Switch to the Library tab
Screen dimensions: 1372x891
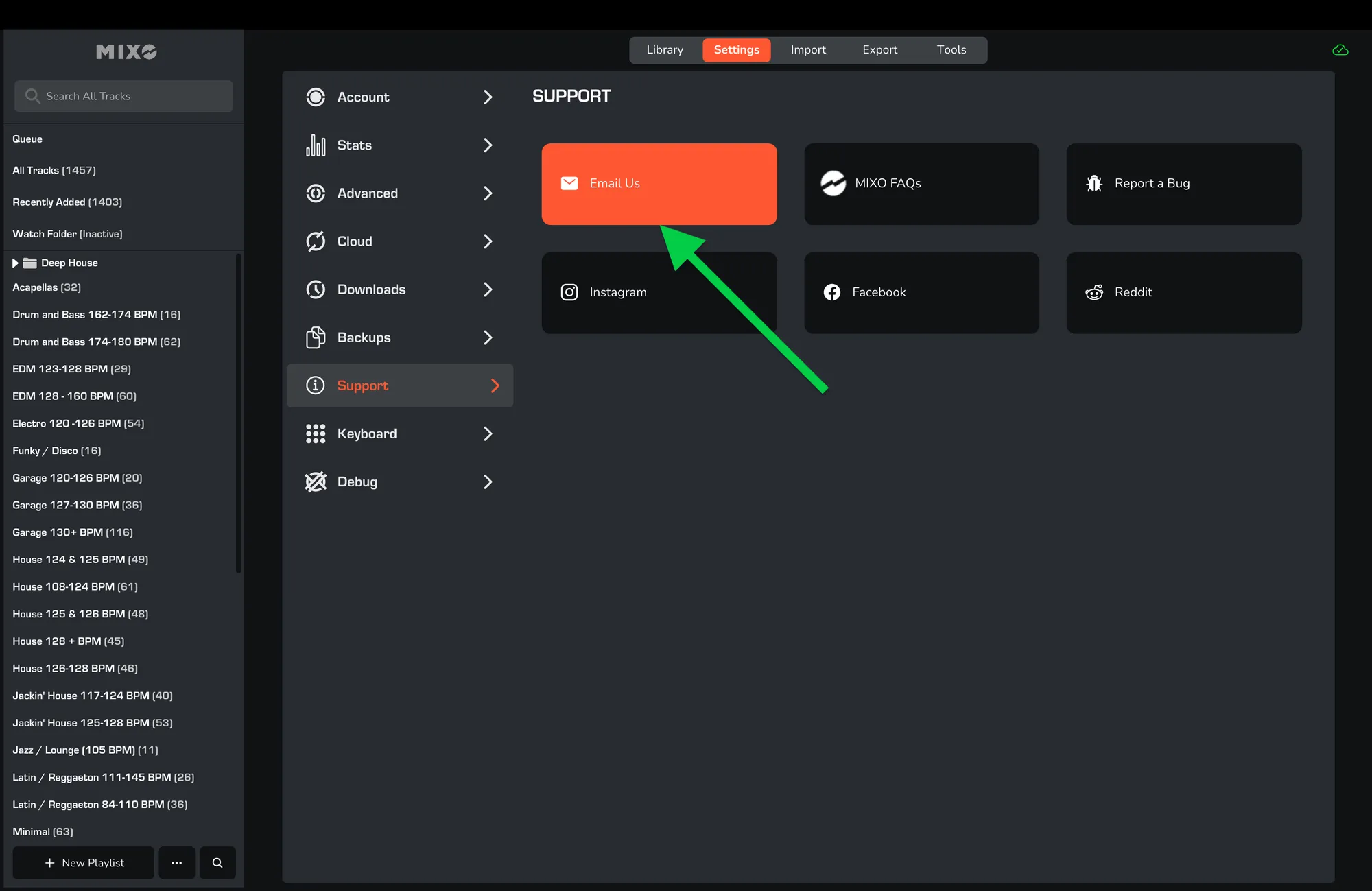(x=665, y=50)
